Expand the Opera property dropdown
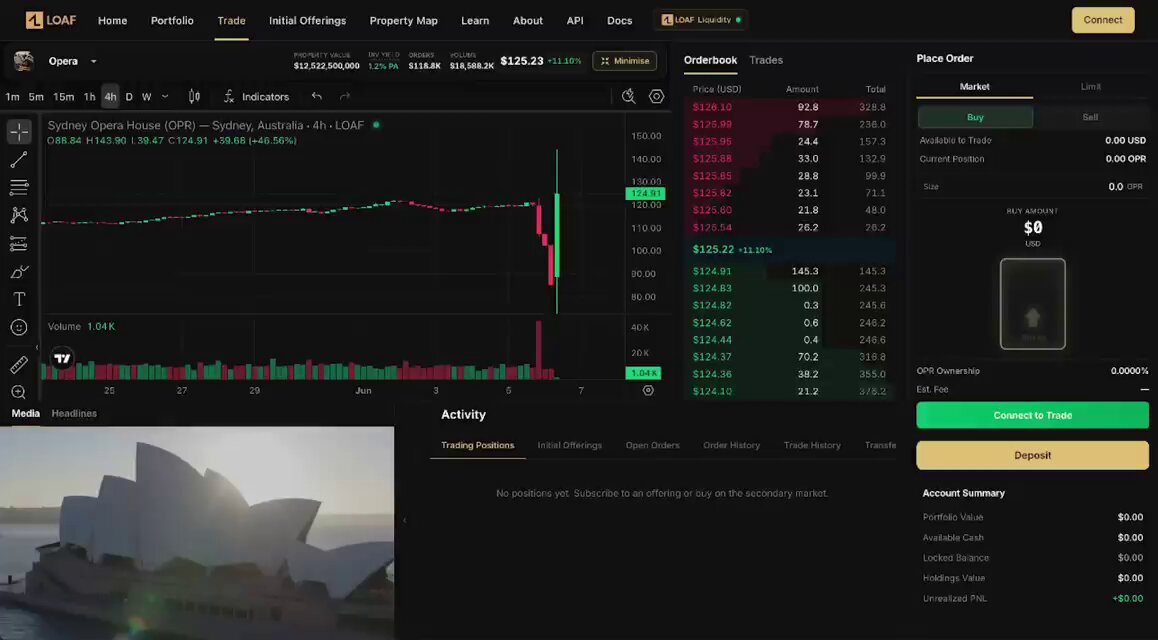Viewport: 1158px width, 640px height. (x=94, y=61)
